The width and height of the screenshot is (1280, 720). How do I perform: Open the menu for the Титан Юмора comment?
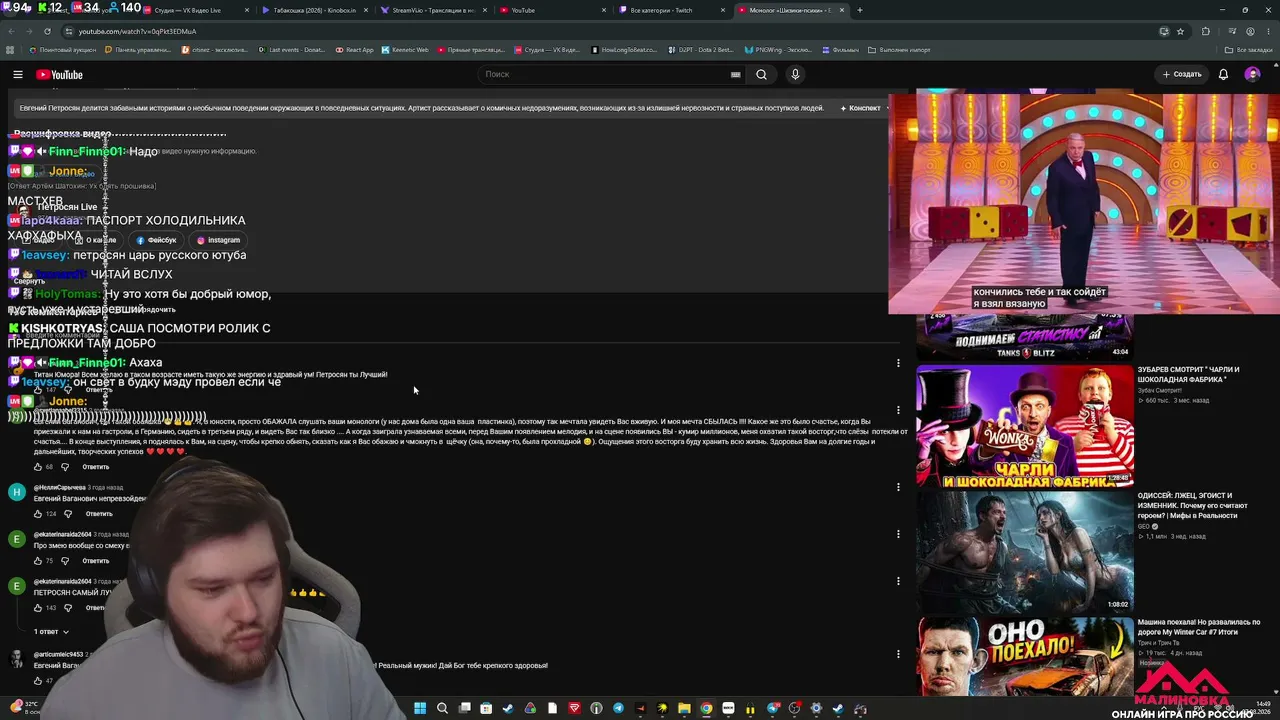(x=898, y=363)
